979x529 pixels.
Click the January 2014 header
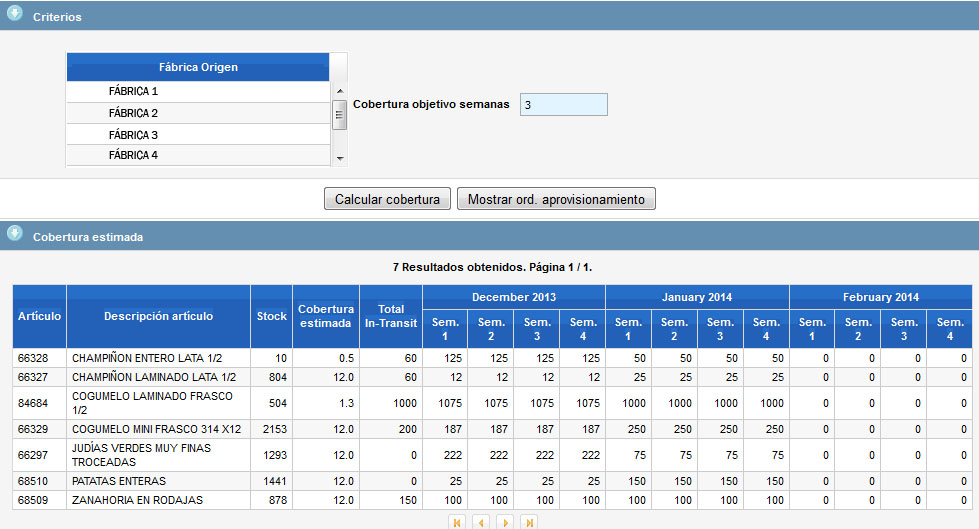(x=697, y=297)
